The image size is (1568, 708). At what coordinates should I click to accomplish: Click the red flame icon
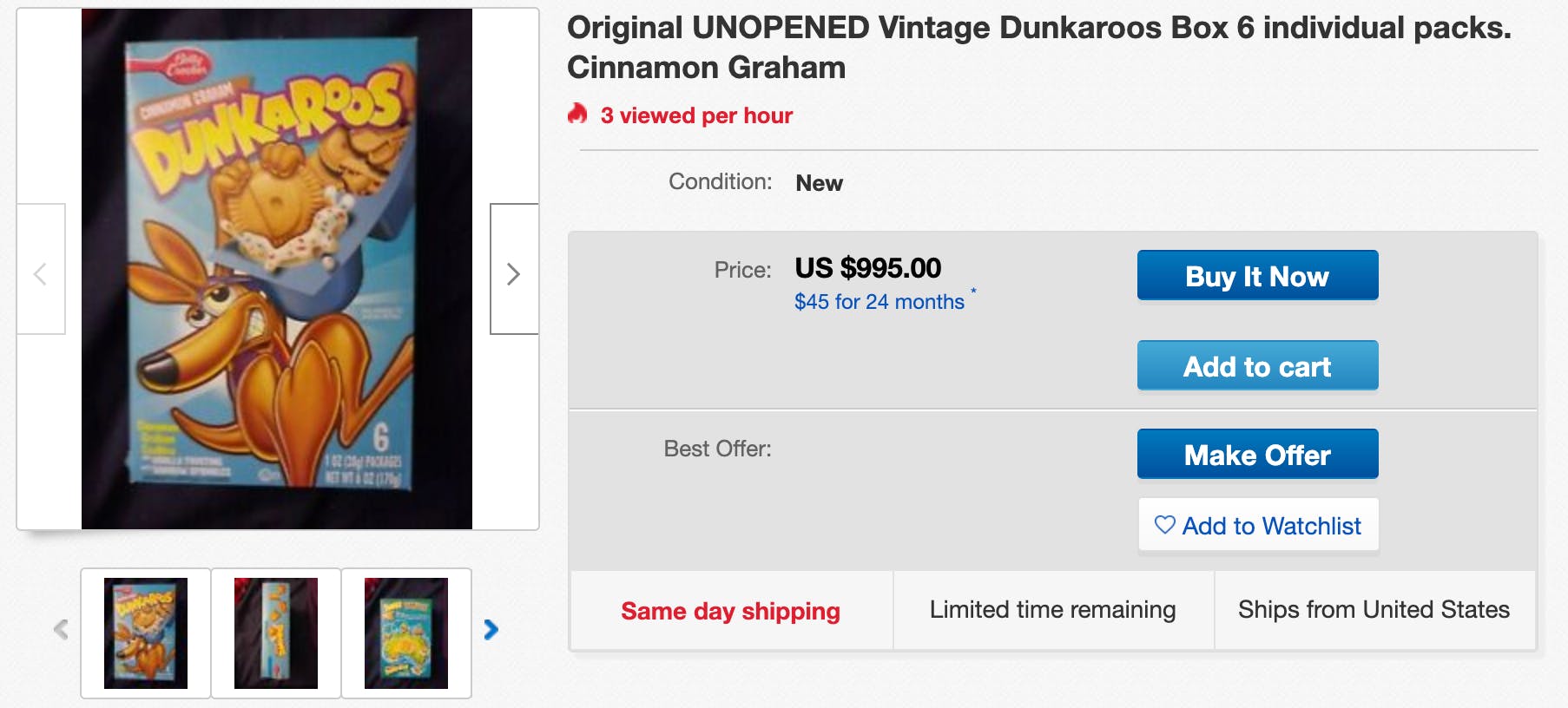tap(577, 114)
